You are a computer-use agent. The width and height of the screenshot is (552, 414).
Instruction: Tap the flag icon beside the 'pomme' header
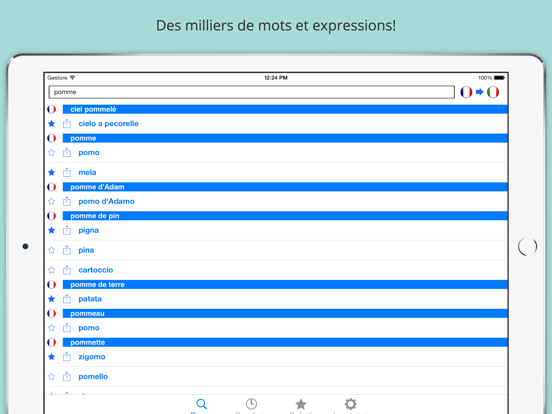coord(51,138)
